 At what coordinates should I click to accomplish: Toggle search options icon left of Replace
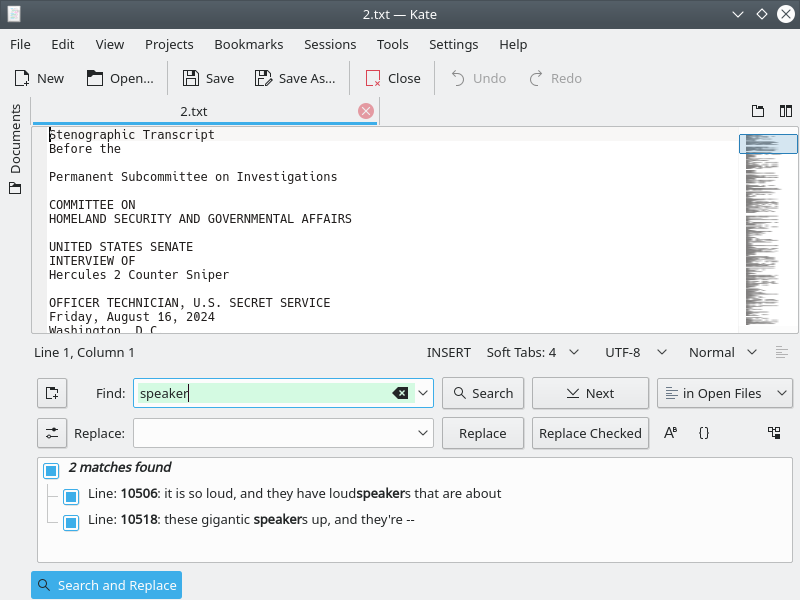(x=52, y=433)
